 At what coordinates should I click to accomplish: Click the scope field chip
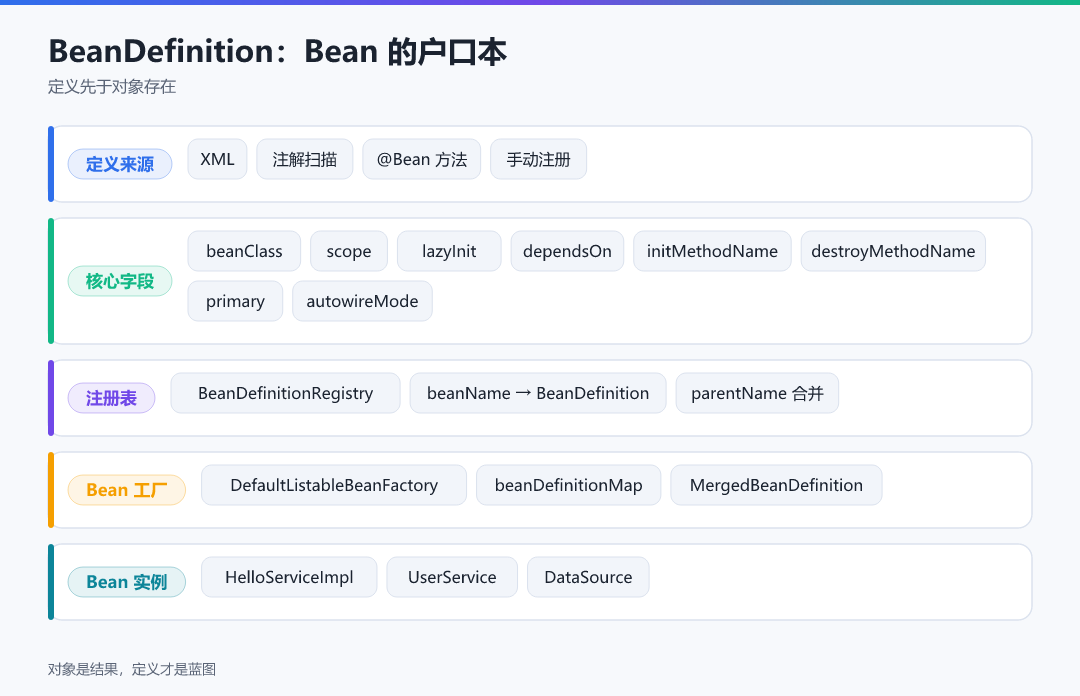(349, 251)
